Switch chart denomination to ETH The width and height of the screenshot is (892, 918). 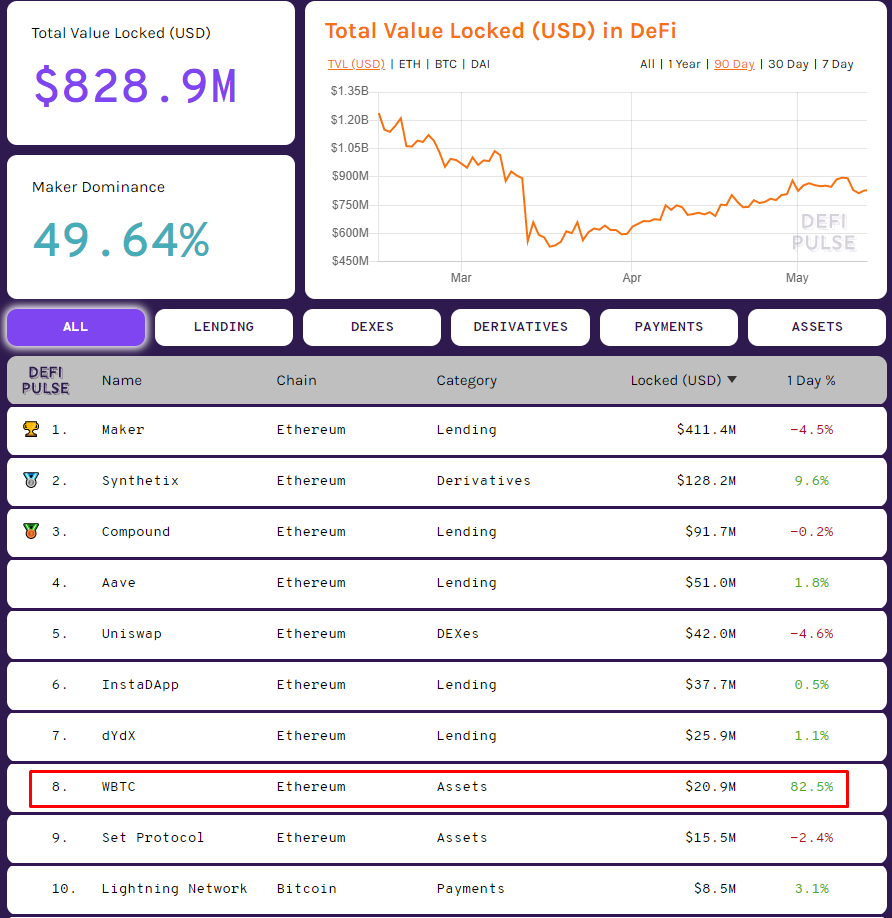pyautogui.click(x=409, y=64)
